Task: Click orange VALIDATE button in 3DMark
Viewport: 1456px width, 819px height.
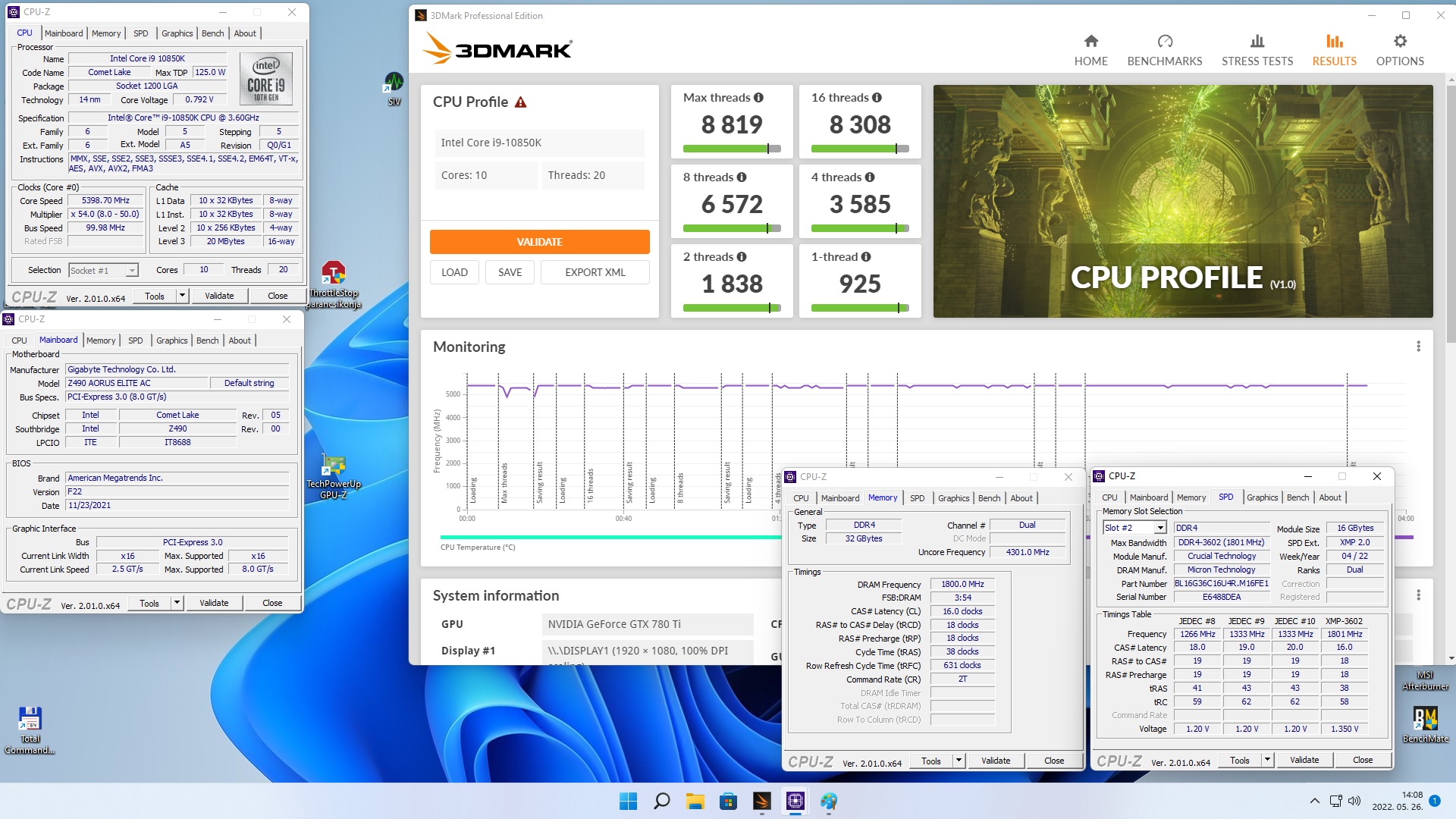Action: (539, 242)
